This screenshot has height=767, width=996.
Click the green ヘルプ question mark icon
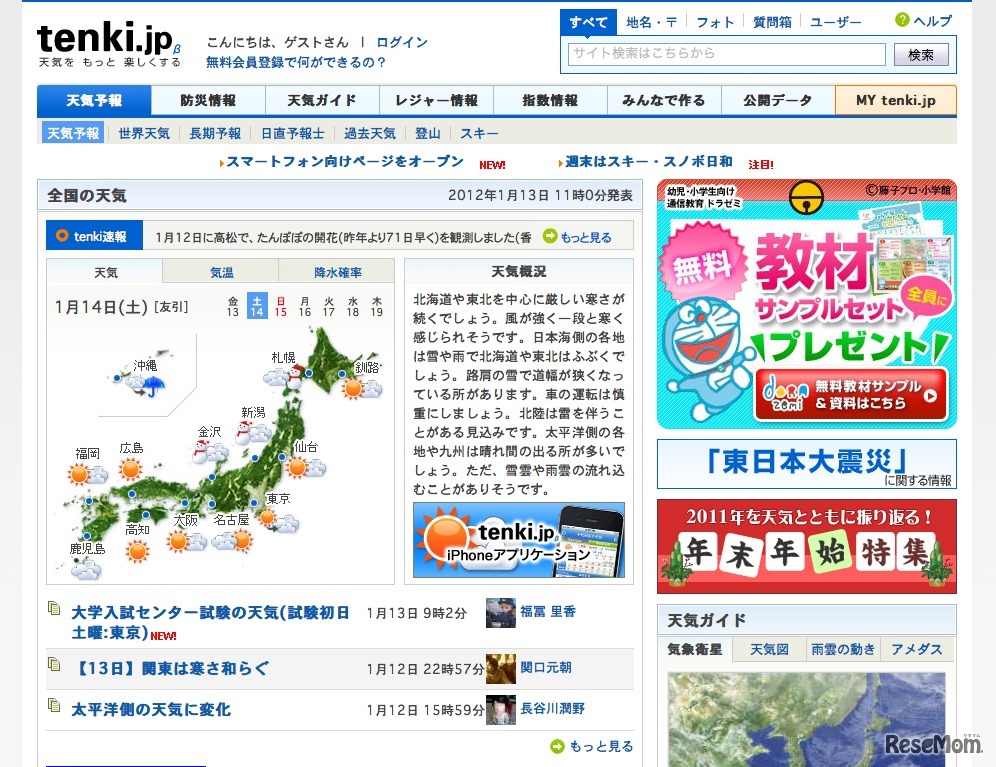[x=901, y=17]
